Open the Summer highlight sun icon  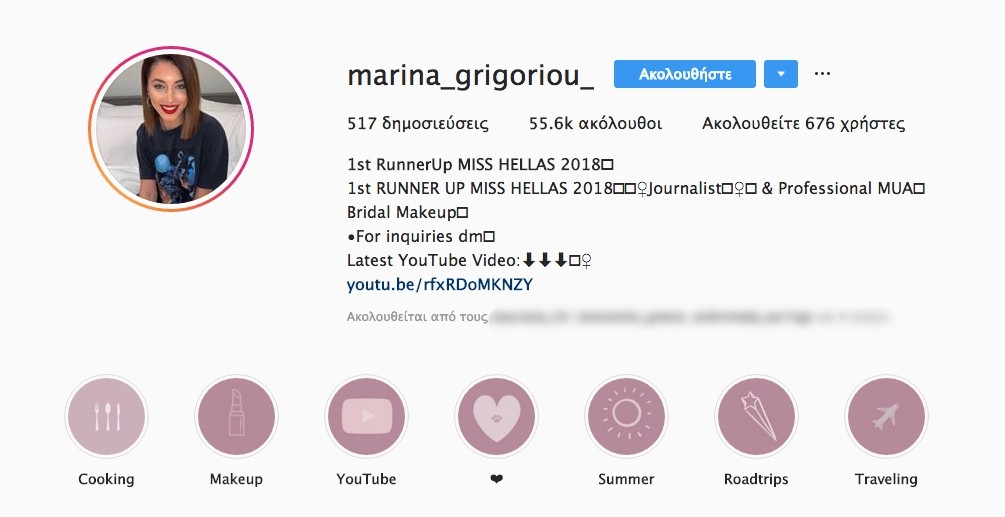pyautogui.click(x=626, y=416)
